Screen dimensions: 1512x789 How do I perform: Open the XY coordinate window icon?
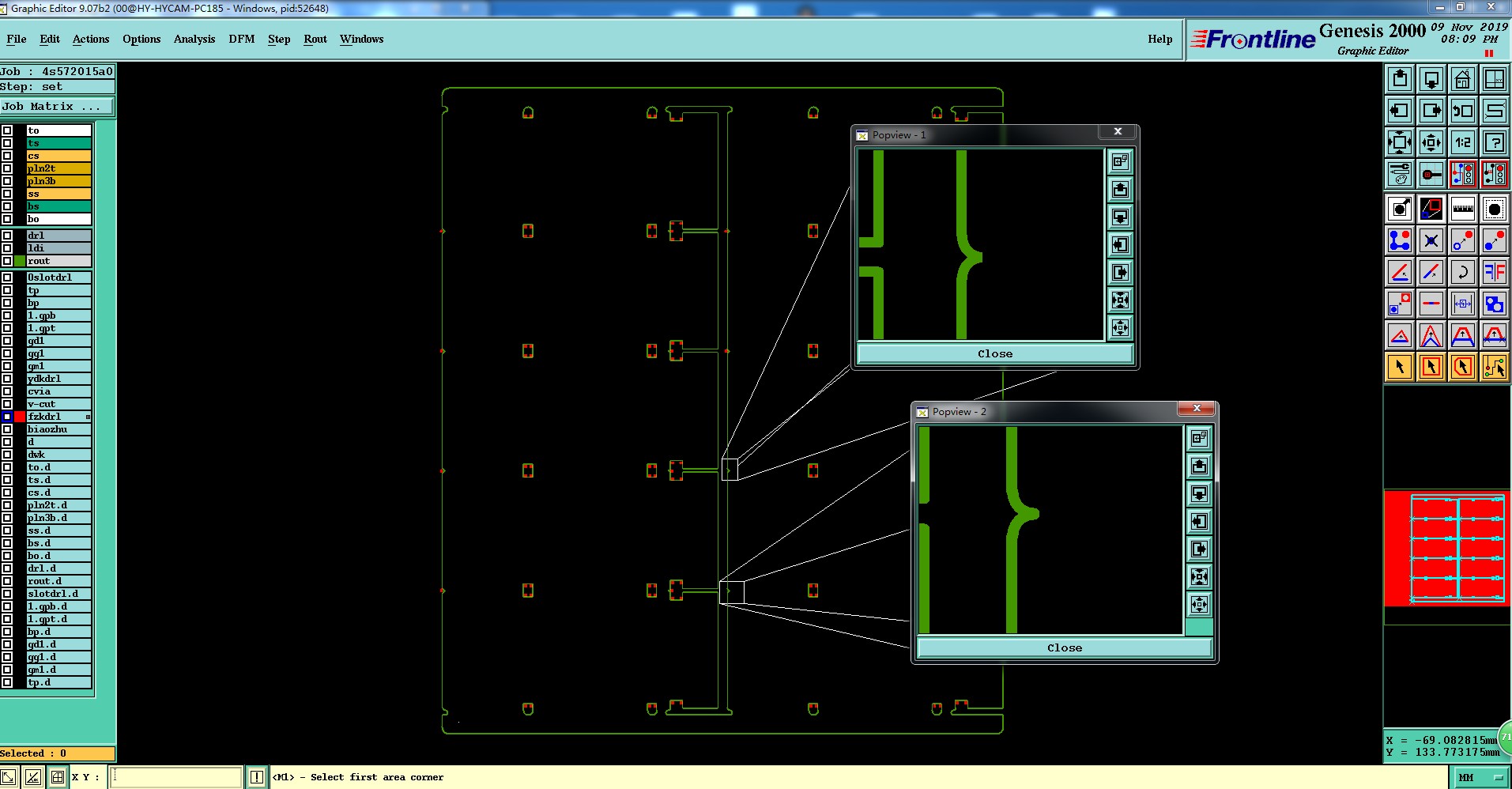(1495, 79)
